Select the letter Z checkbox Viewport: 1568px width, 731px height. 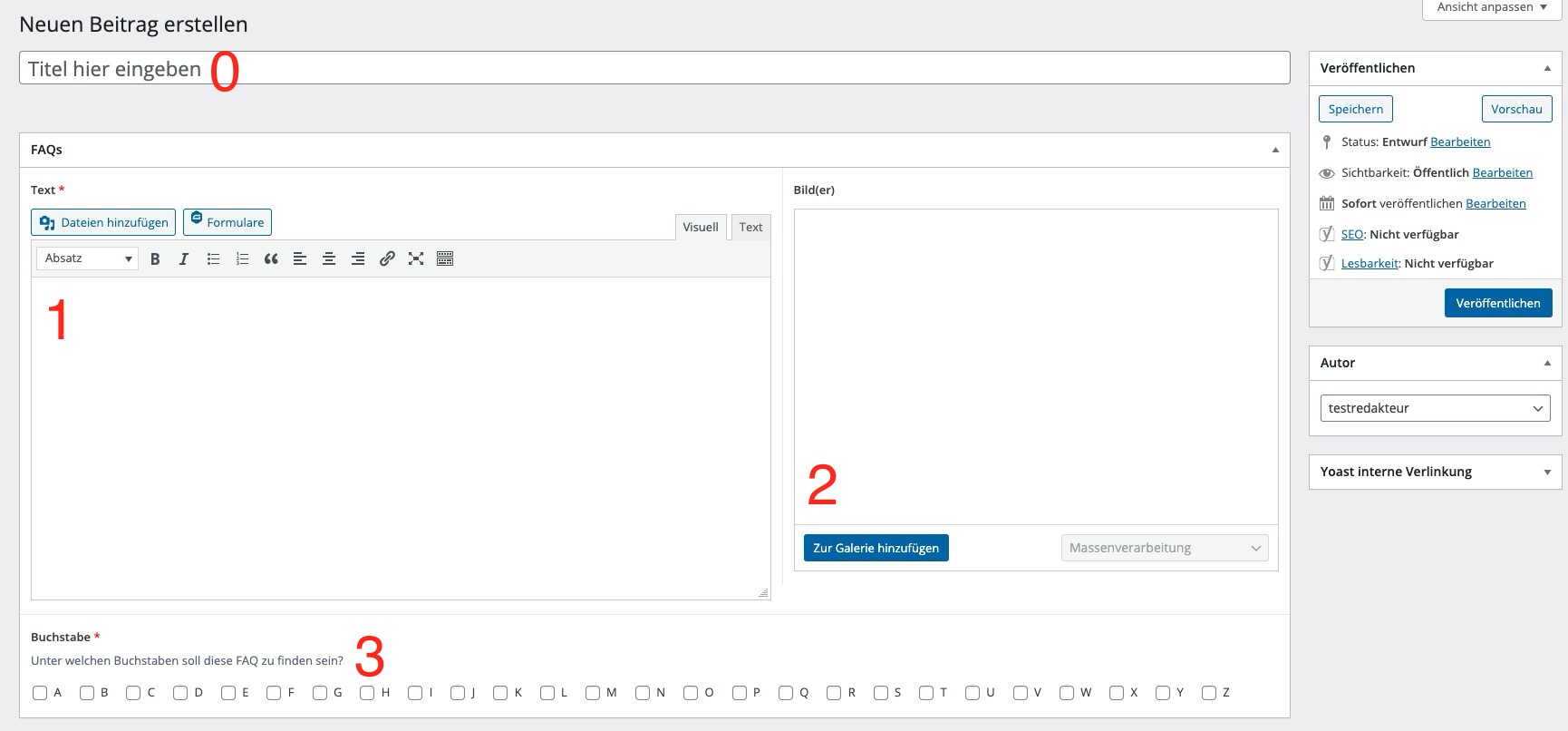(x=1209, y=693)
